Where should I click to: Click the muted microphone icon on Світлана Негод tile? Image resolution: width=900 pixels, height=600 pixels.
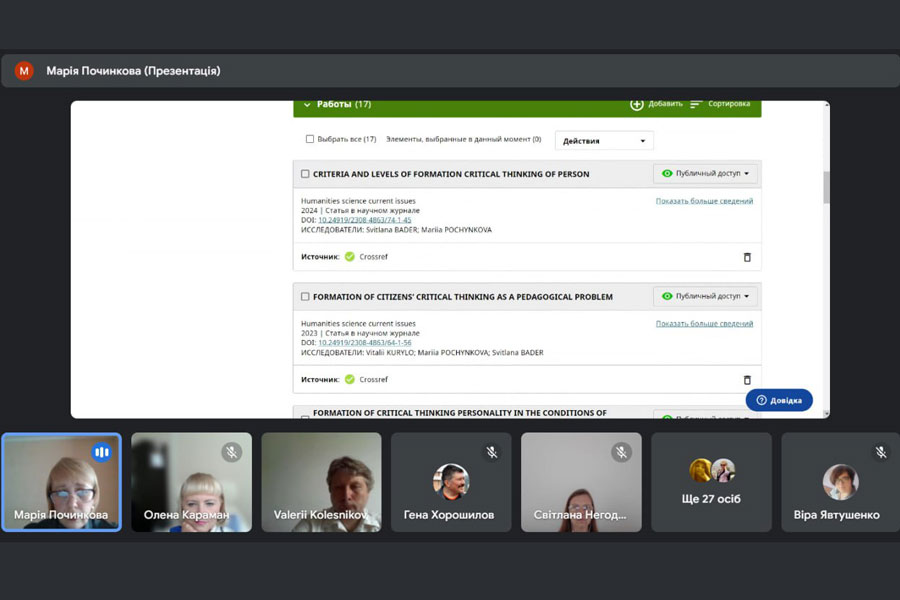point(621,452)
